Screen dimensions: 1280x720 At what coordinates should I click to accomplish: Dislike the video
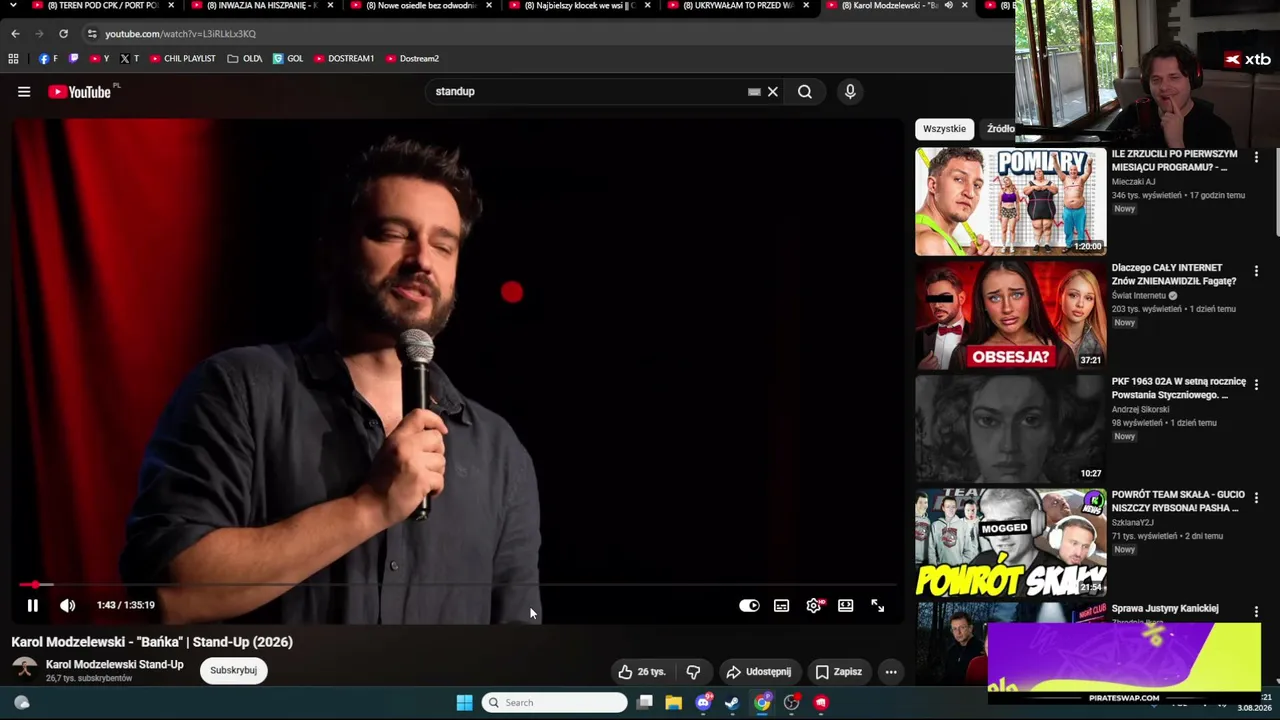(x=693, y=672)
